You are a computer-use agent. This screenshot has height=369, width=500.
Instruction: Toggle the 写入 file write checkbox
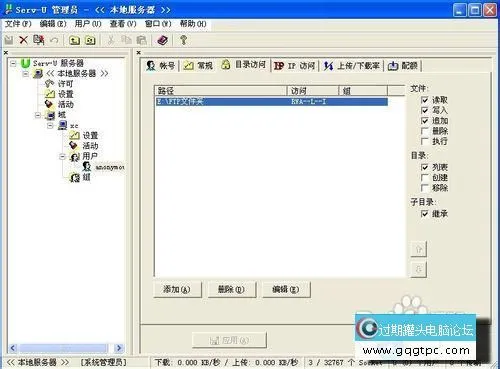tap(425, 110)
